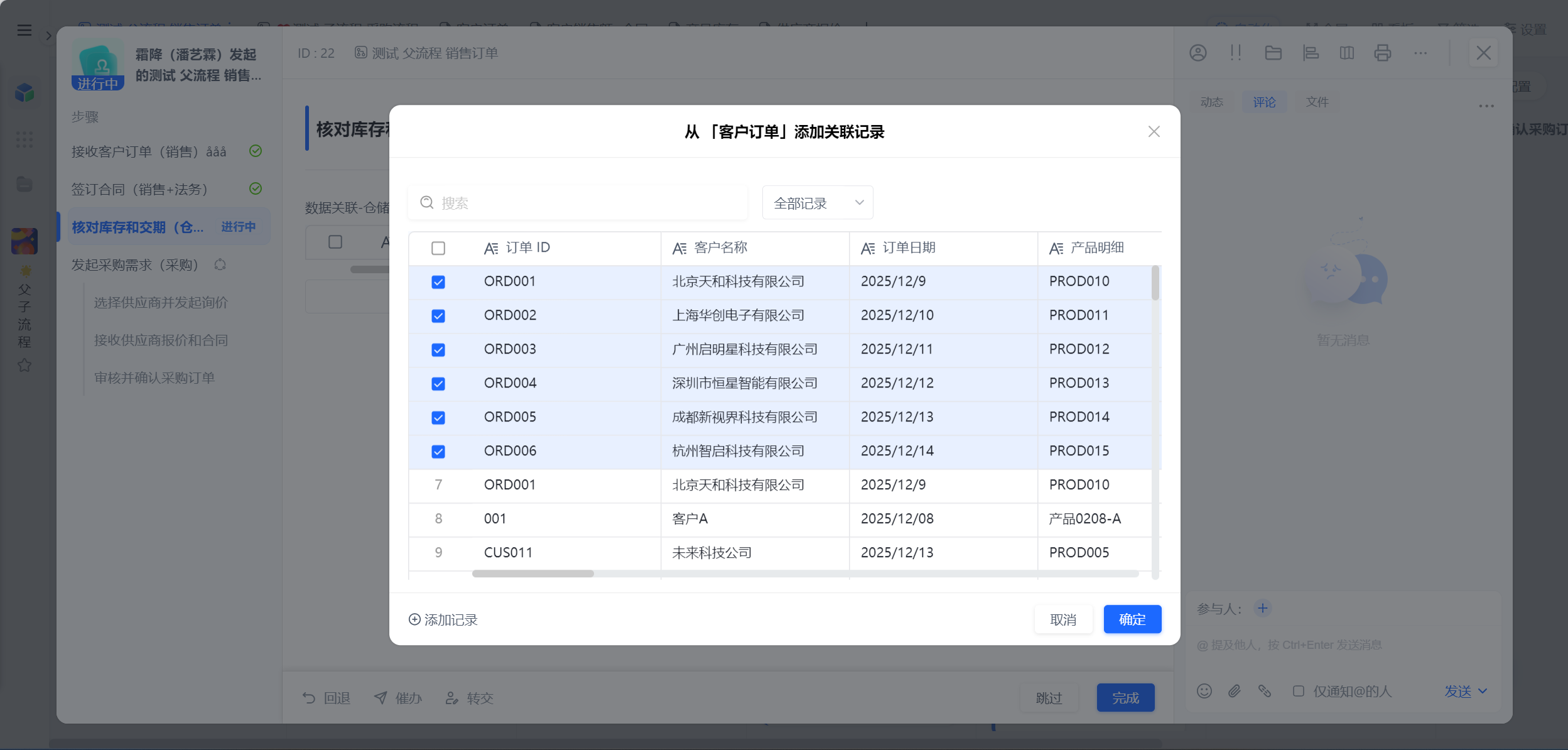Click the colorful 父子流程 app thumbnail
1568x750 pixels.
point(24,241)
